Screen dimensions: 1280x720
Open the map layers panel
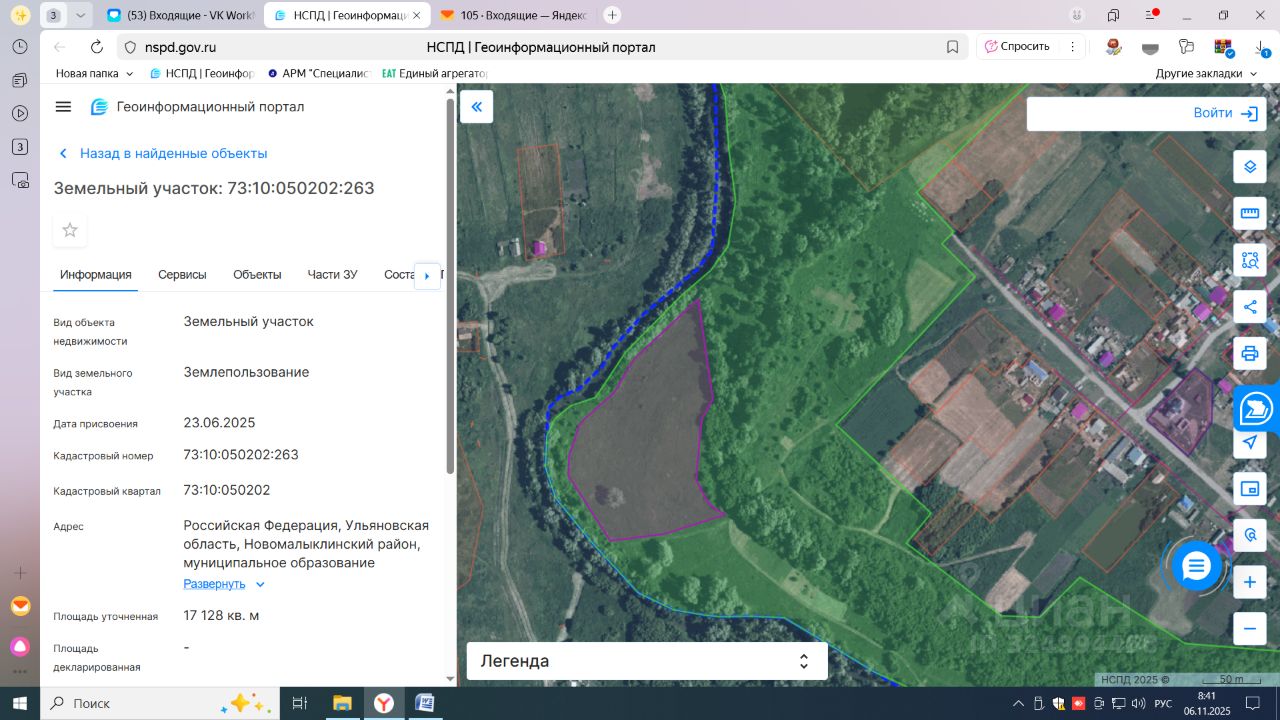pyautogui.click(x=1249, y=166)
